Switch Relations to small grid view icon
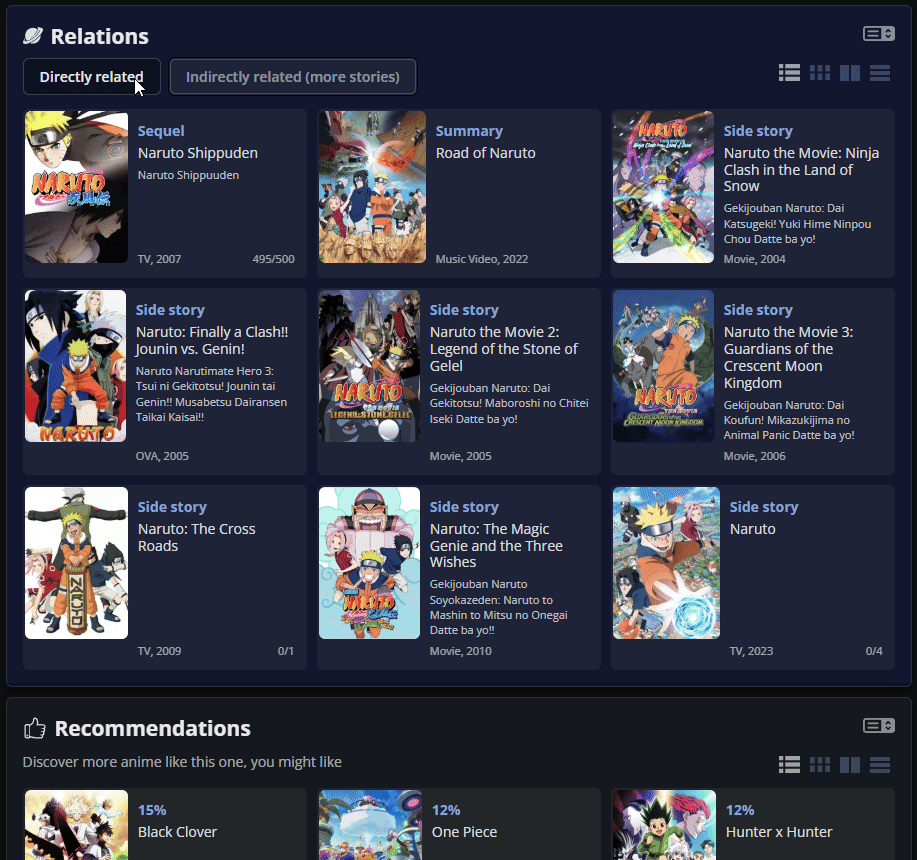The height and width of the screenshot is (860, 917). tap(820, 73)
